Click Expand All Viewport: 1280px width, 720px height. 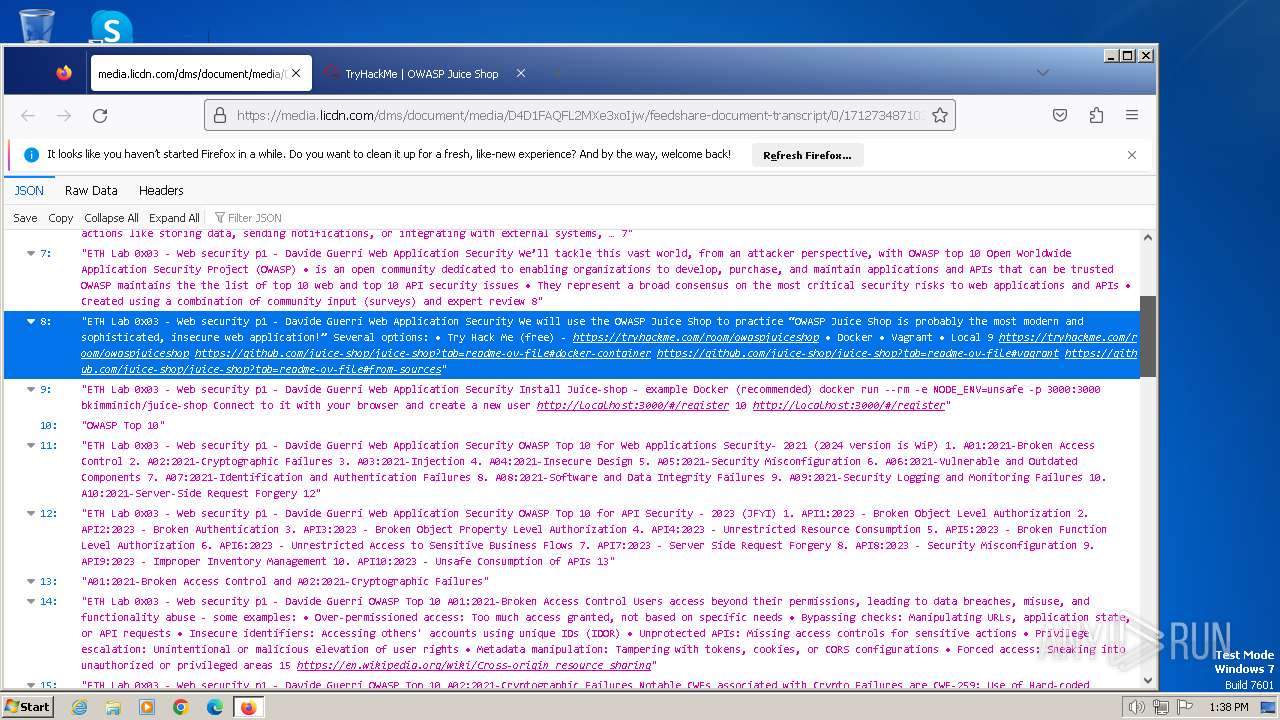pyautogui.click(x=174, y=218)
